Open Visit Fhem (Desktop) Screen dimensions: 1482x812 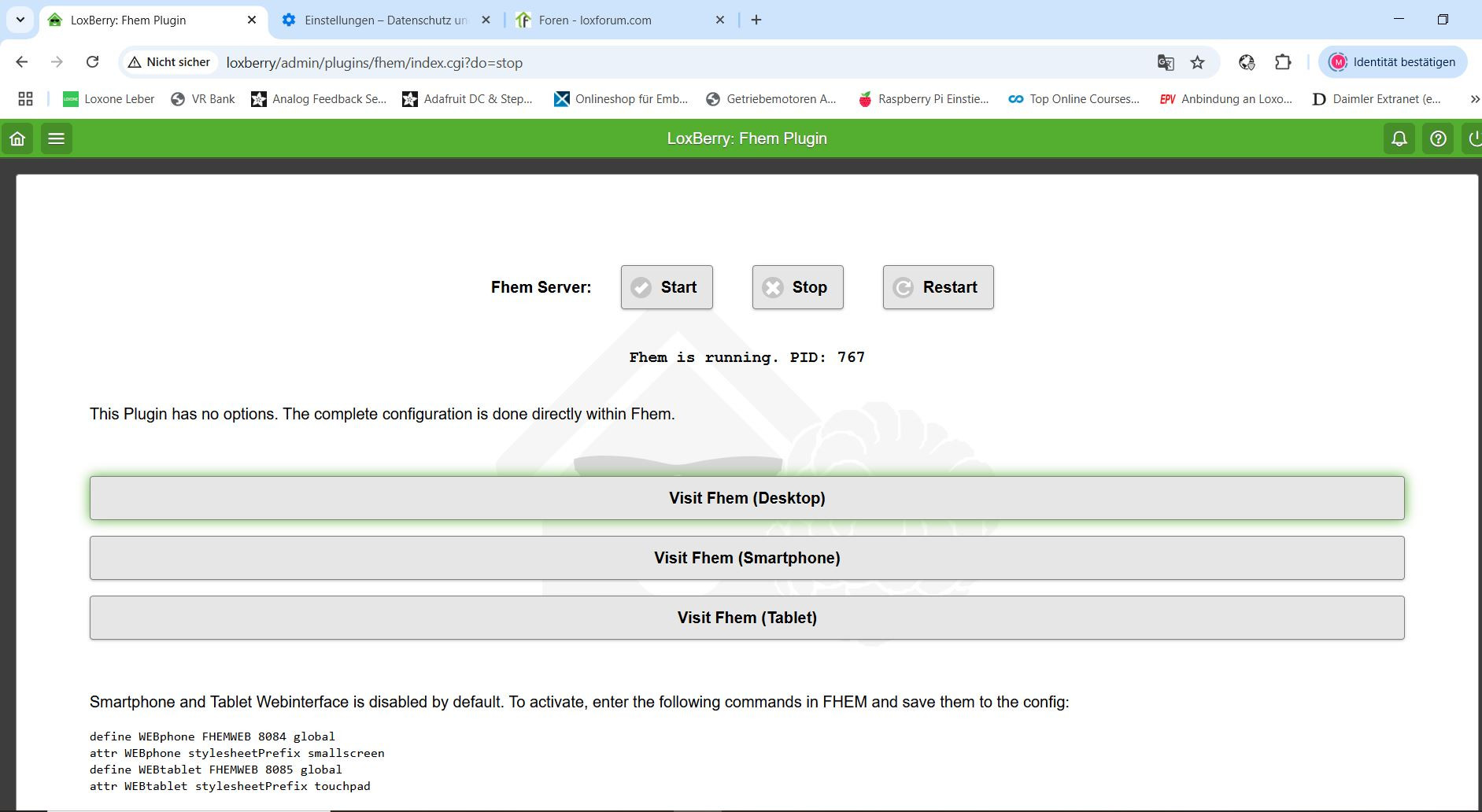pyautogui.click(x=747, y=498)
